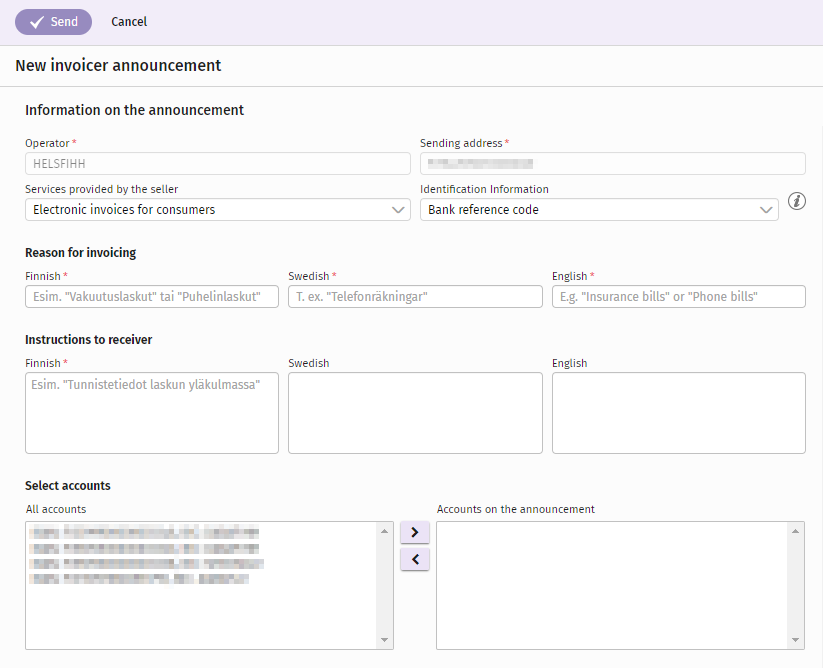Click Finnish reason for invoicing field
Viewport: 823px width, 668px height.
click(152, 296)
